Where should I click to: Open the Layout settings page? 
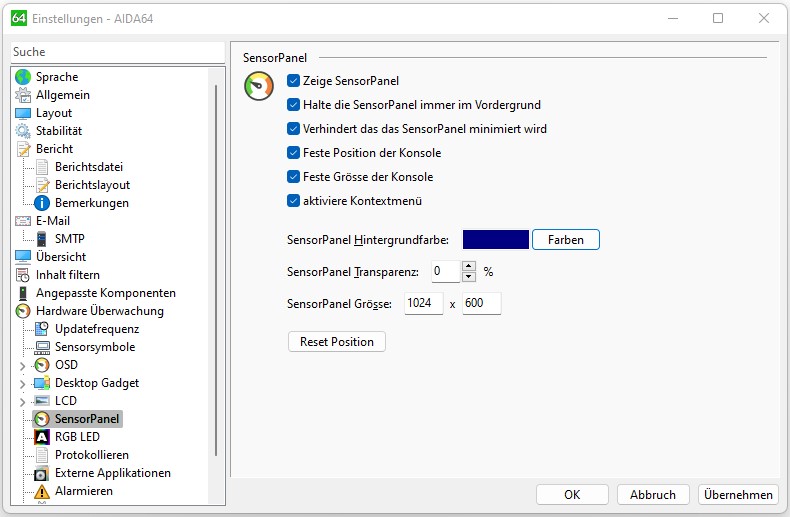click(x=54, y=113)
